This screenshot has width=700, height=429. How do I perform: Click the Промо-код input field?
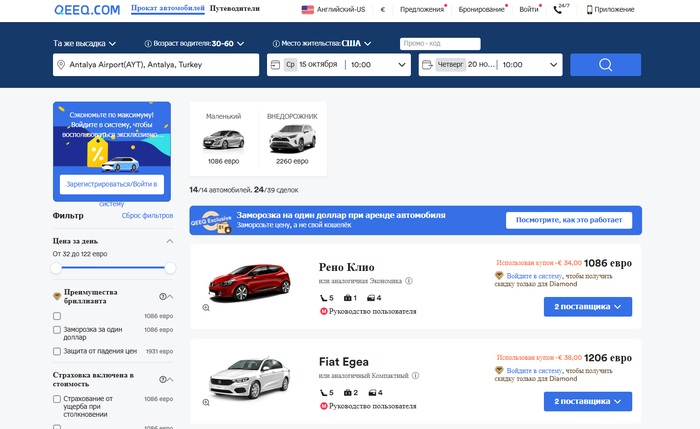(x=440, y=43)
